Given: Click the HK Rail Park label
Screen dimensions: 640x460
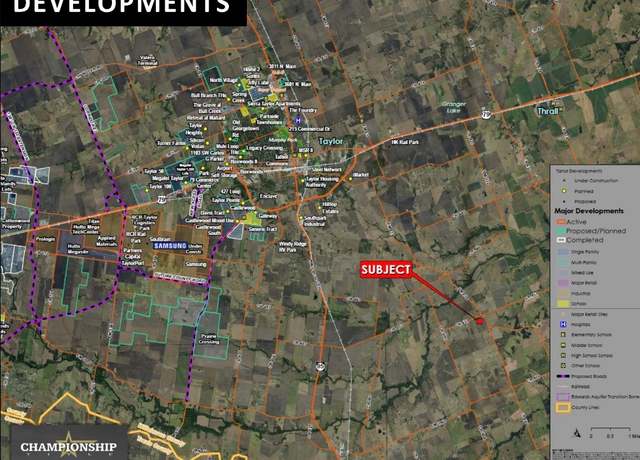Looking at the screenshot, I should pyautogui.click(x=405, y=142).
